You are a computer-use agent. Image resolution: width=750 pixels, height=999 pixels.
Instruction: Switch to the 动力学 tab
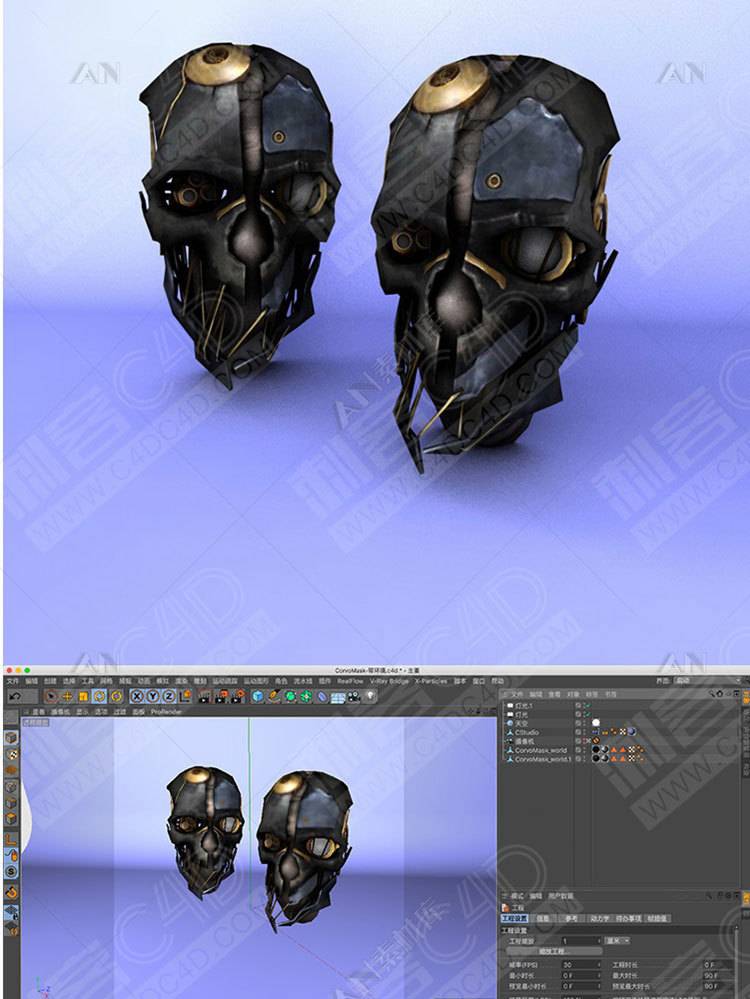pos(600,919)
